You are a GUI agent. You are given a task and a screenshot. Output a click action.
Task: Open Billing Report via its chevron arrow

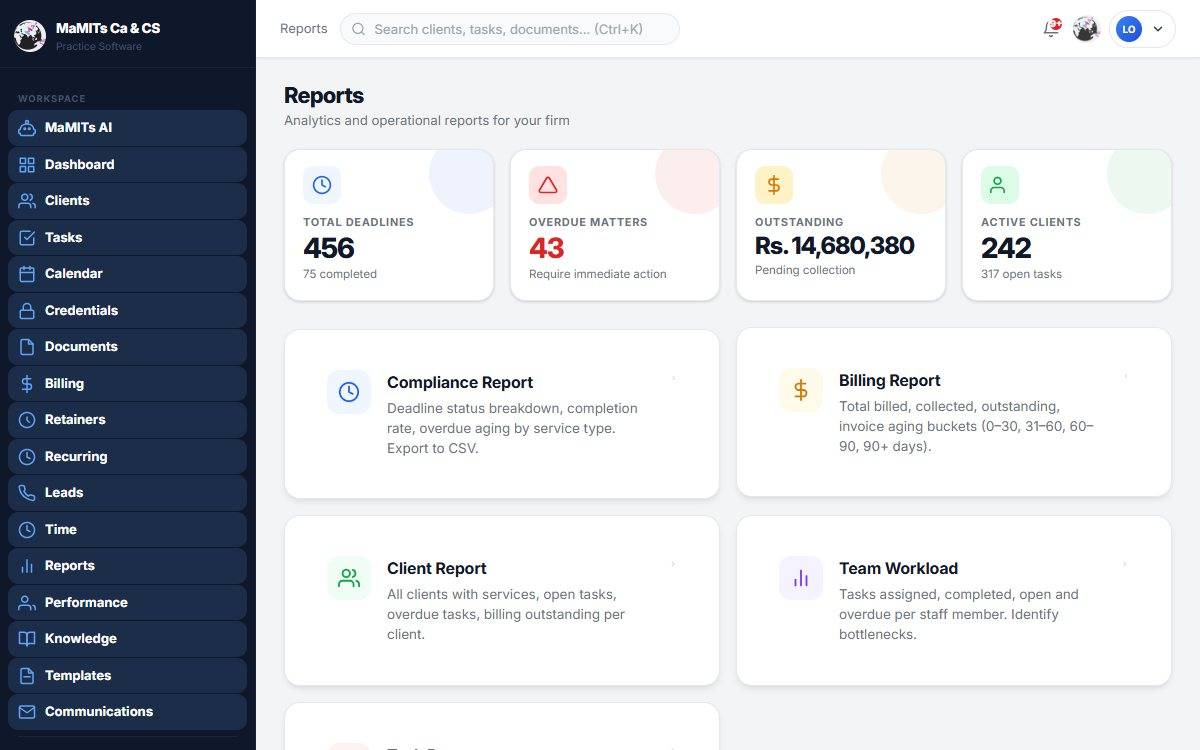pyautogui.click(x=1126, y=376)
